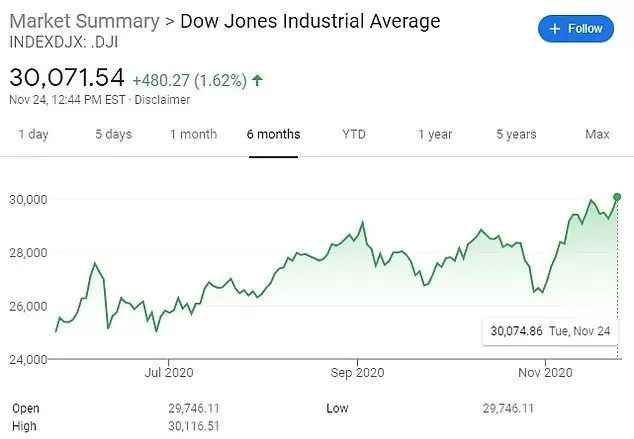The image size is (634, 439).
Task: Click the Follow button
Action: pyautogui.click(x=575, y=29)
